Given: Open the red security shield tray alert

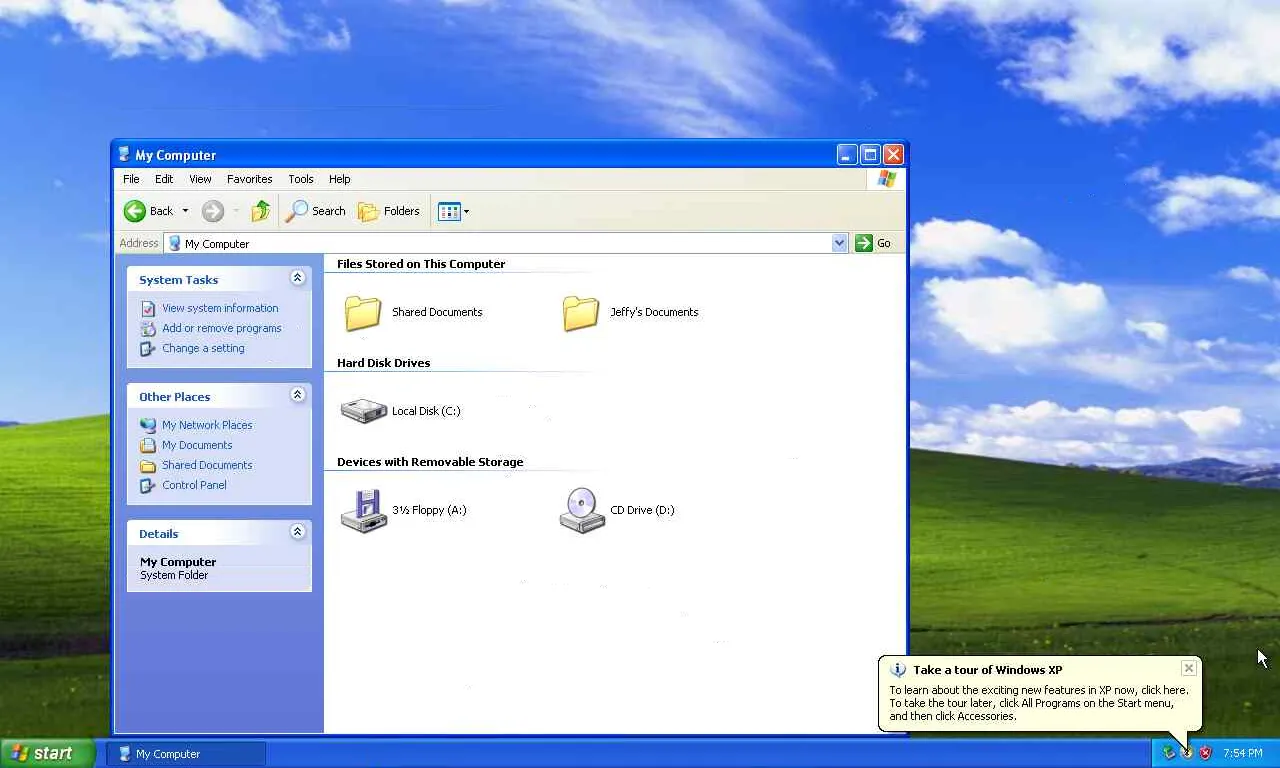Looking at the screenshot, I should [x=1206, y=753].
